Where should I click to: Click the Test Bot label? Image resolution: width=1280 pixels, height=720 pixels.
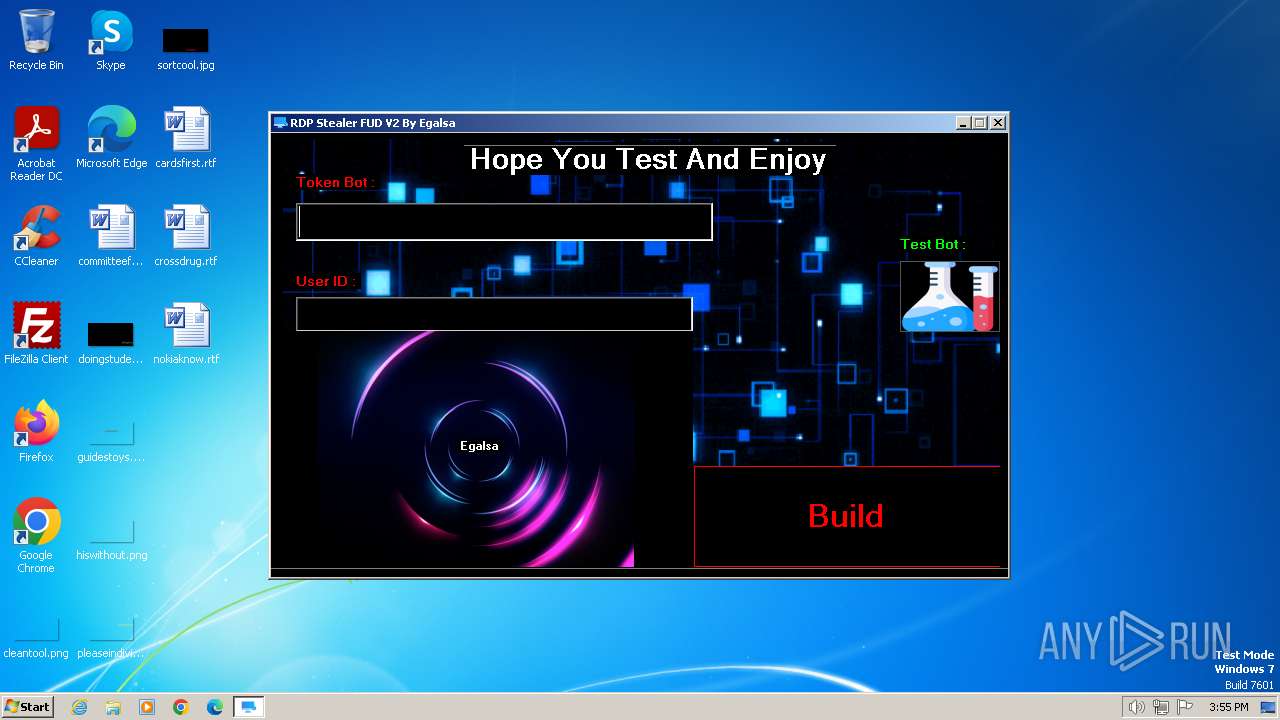[x=933, y=244]
